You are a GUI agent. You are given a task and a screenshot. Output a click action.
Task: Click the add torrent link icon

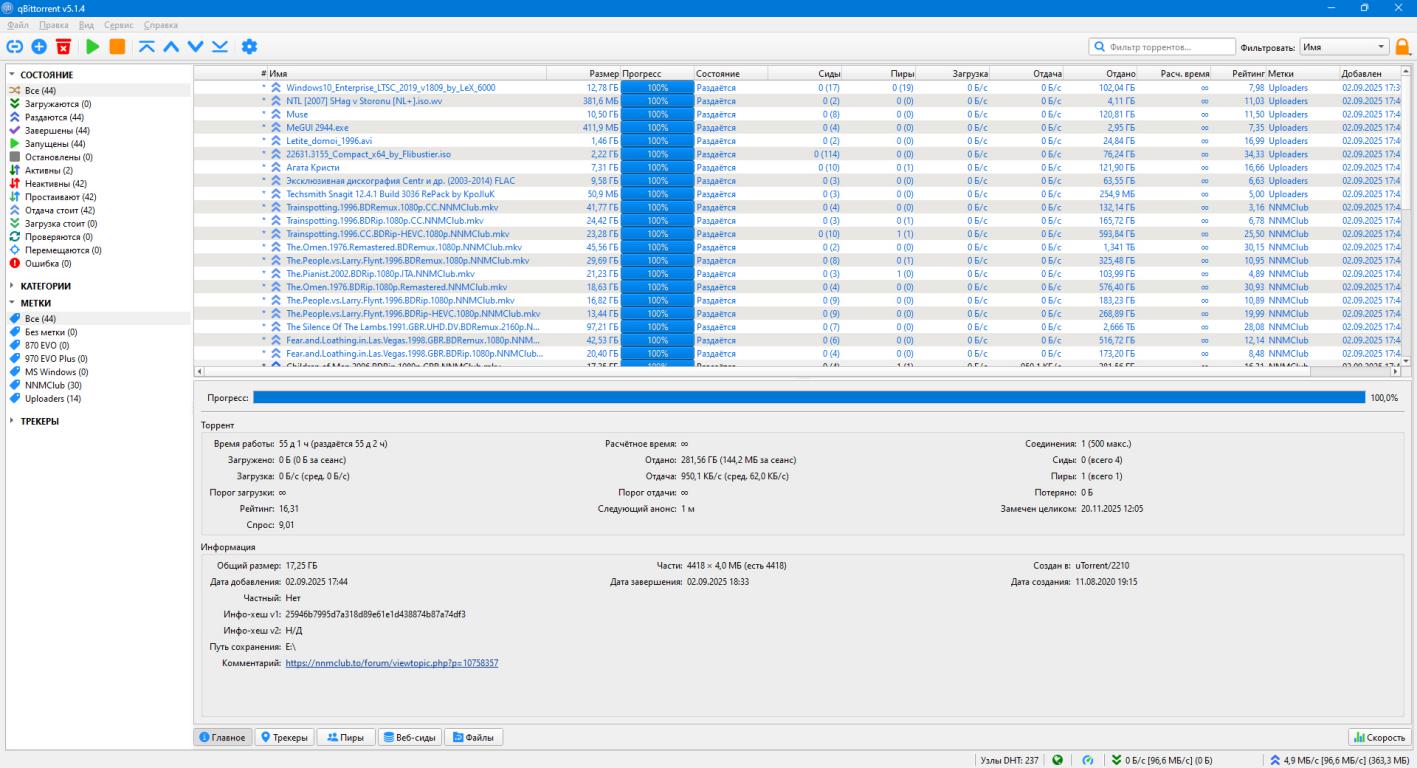pos(14,47)
